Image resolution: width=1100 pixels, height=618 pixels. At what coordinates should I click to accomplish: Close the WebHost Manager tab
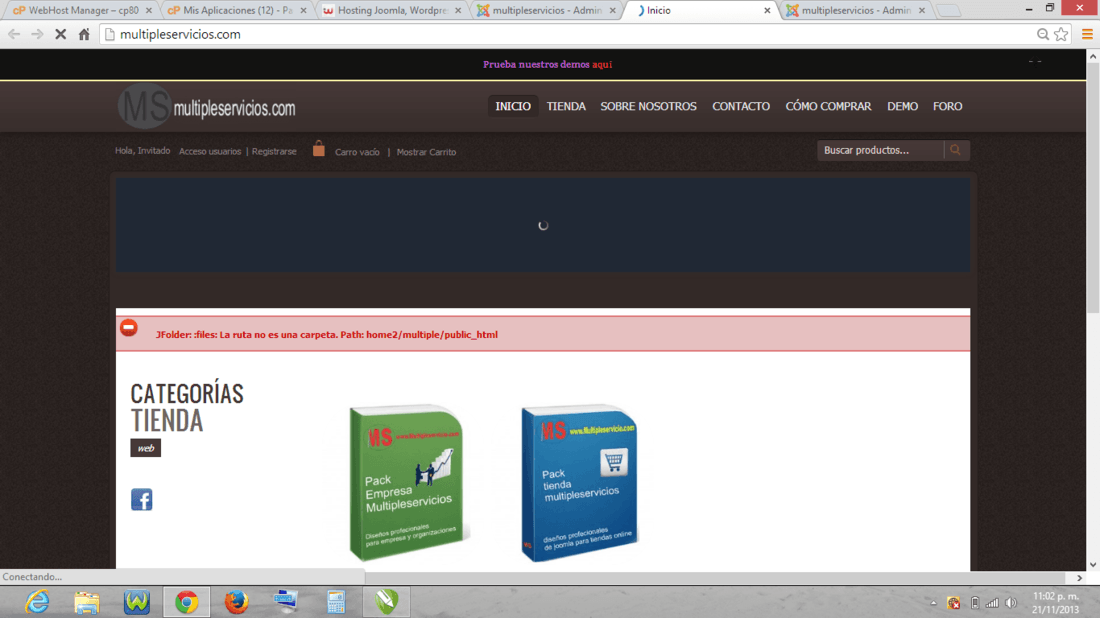(149, 11)
